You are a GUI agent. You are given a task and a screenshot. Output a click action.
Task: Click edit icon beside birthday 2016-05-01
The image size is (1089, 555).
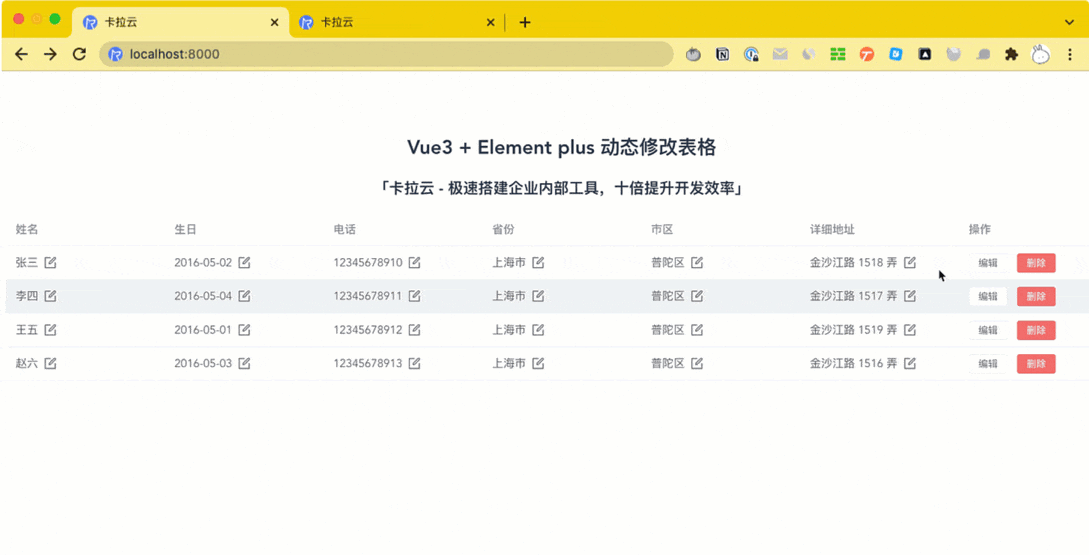244,330
